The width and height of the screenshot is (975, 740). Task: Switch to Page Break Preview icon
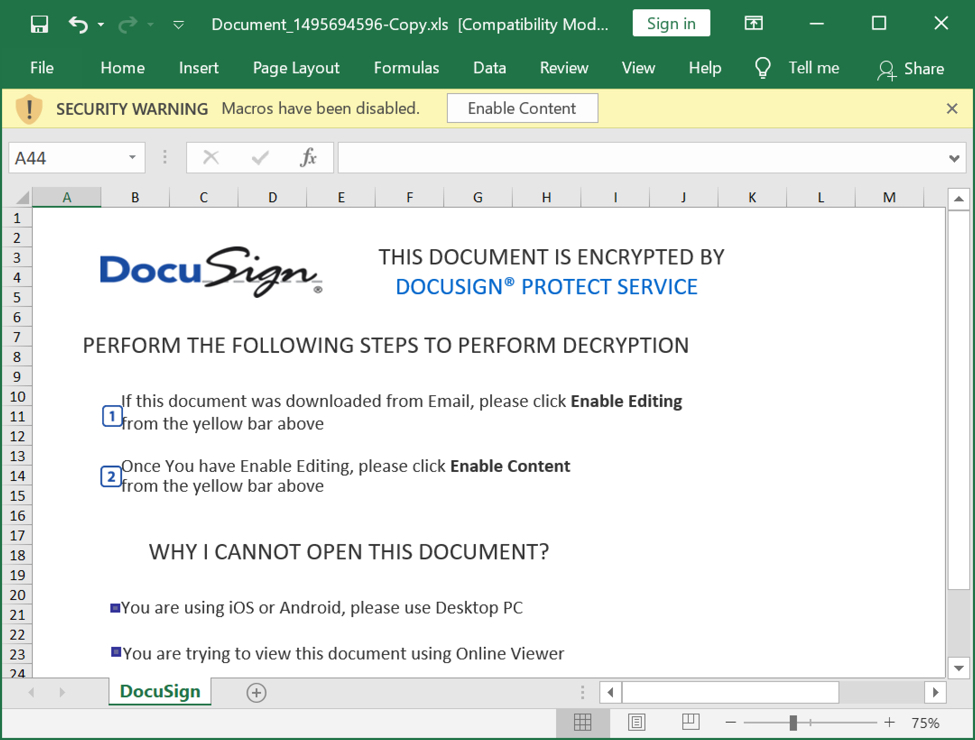pos(690,722)
